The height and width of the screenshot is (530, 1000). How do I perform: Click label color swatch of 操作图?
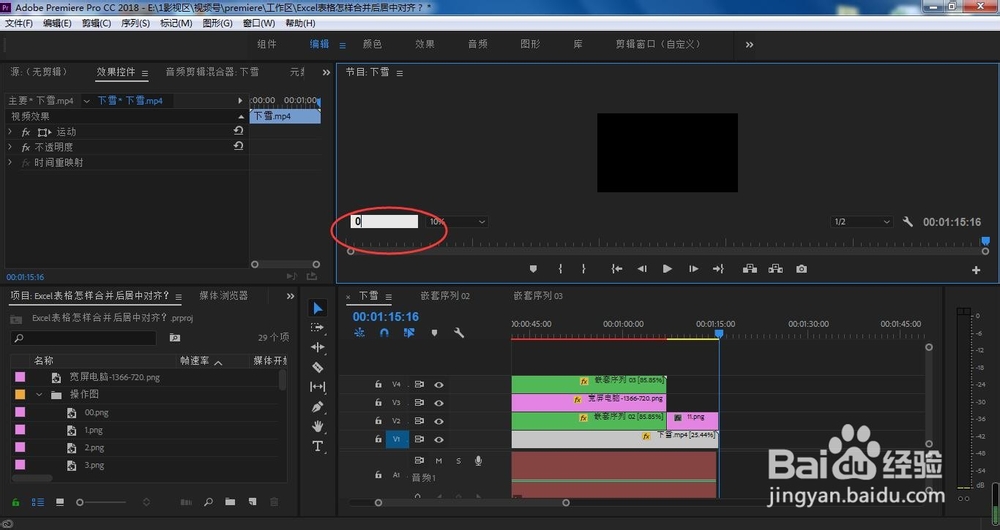tap(20, 395)
